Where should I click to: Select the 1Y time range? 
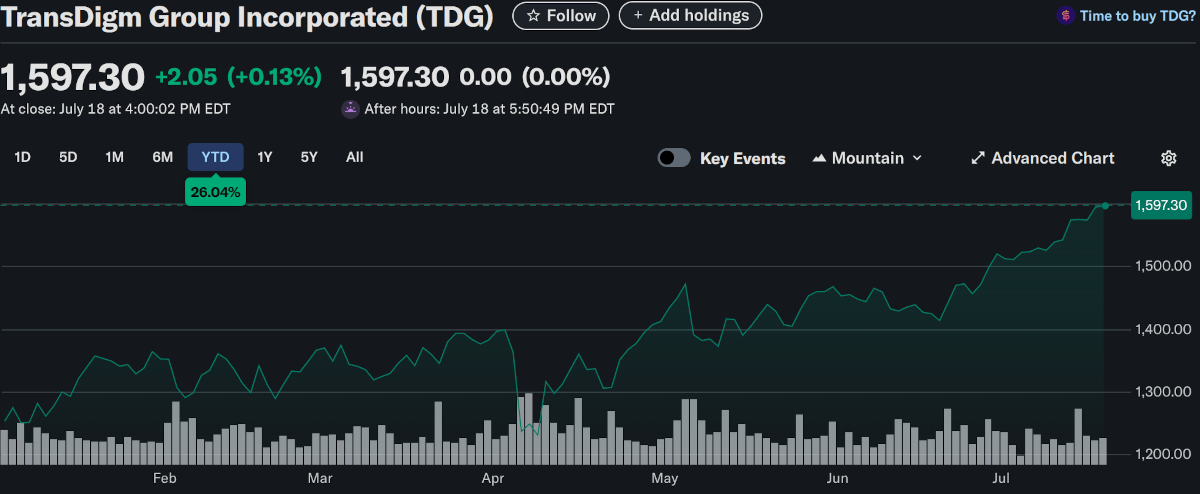[264, 157]
